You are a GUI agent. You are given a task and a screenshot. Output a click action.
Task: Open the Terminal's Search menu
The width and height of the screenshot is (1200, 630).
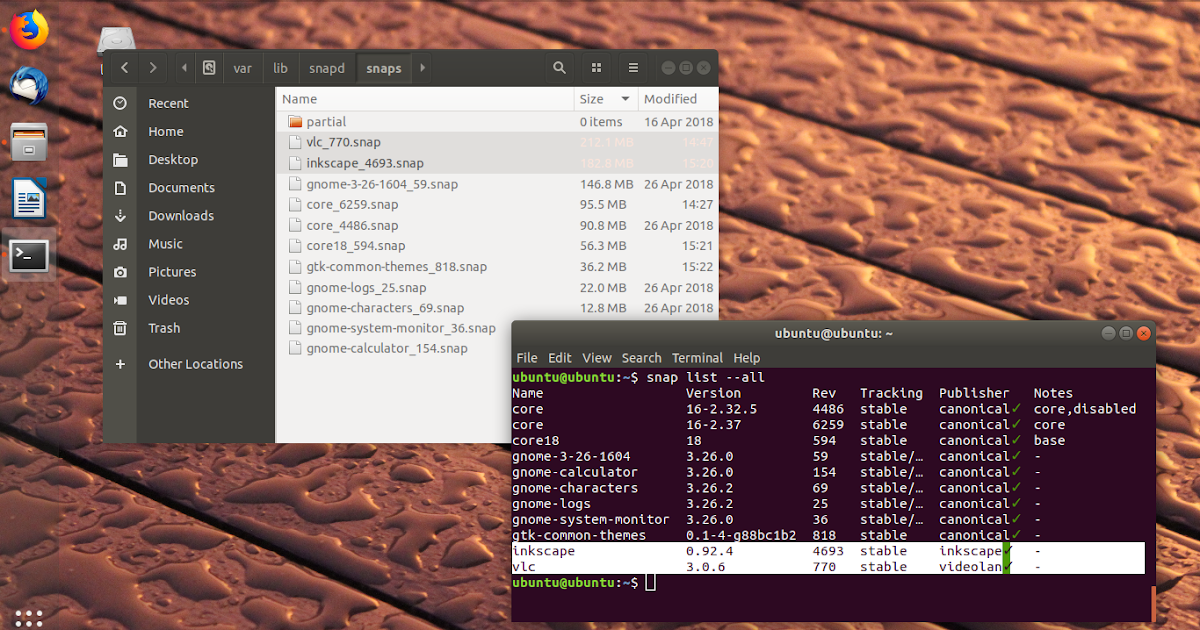coord(641,358)
